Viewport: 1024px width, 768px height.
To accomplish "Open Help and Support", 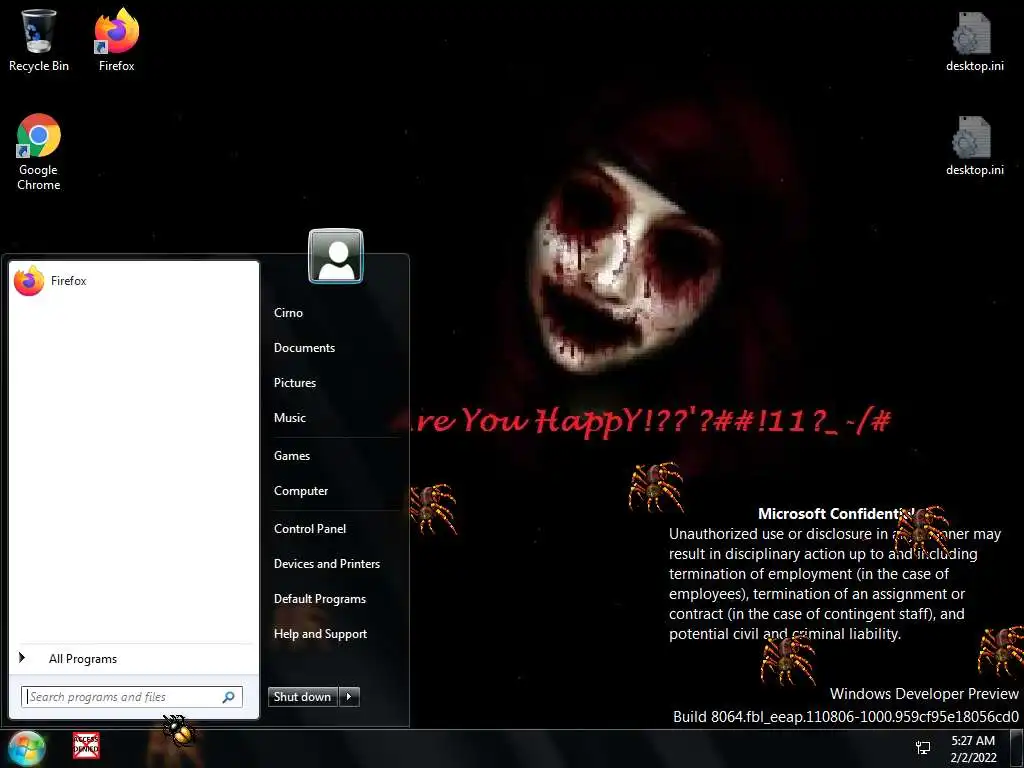I will pos(321,634).
